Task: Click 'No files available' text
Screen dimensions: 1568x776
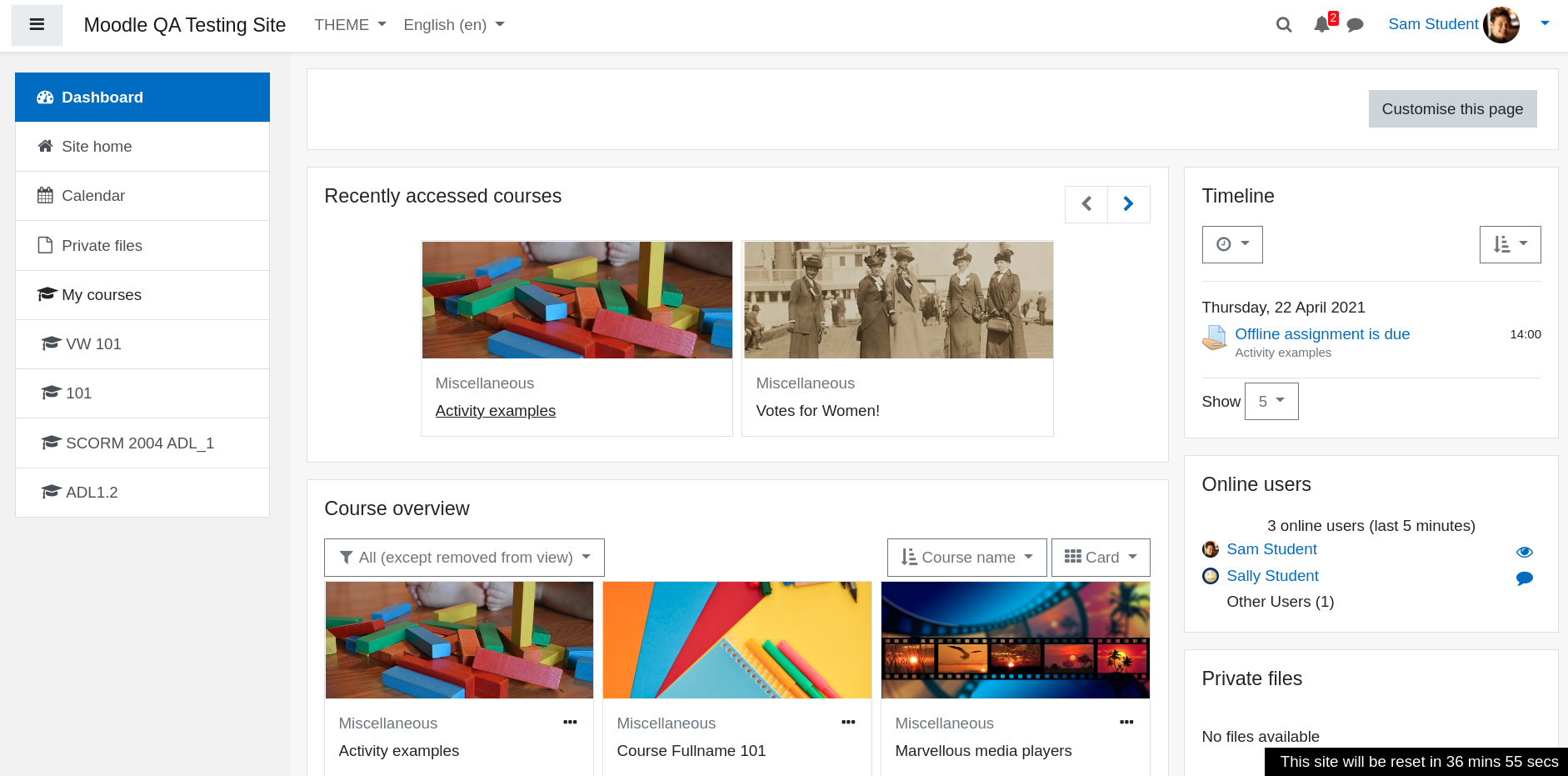Action: tap(1261, 737)
